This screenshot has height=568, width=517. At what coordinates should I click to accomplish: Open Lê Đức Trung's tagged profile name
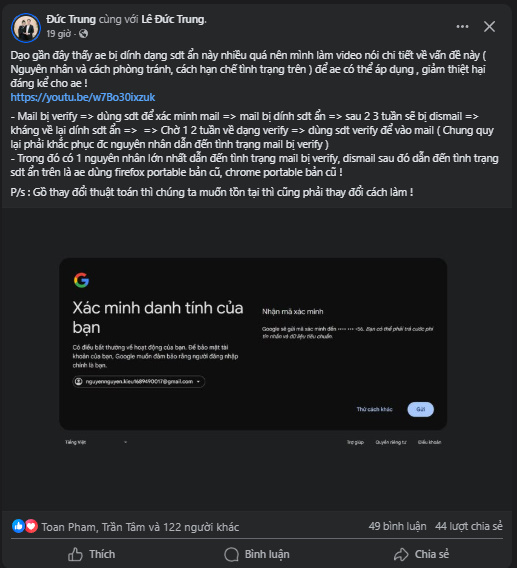tap(174, 19)
